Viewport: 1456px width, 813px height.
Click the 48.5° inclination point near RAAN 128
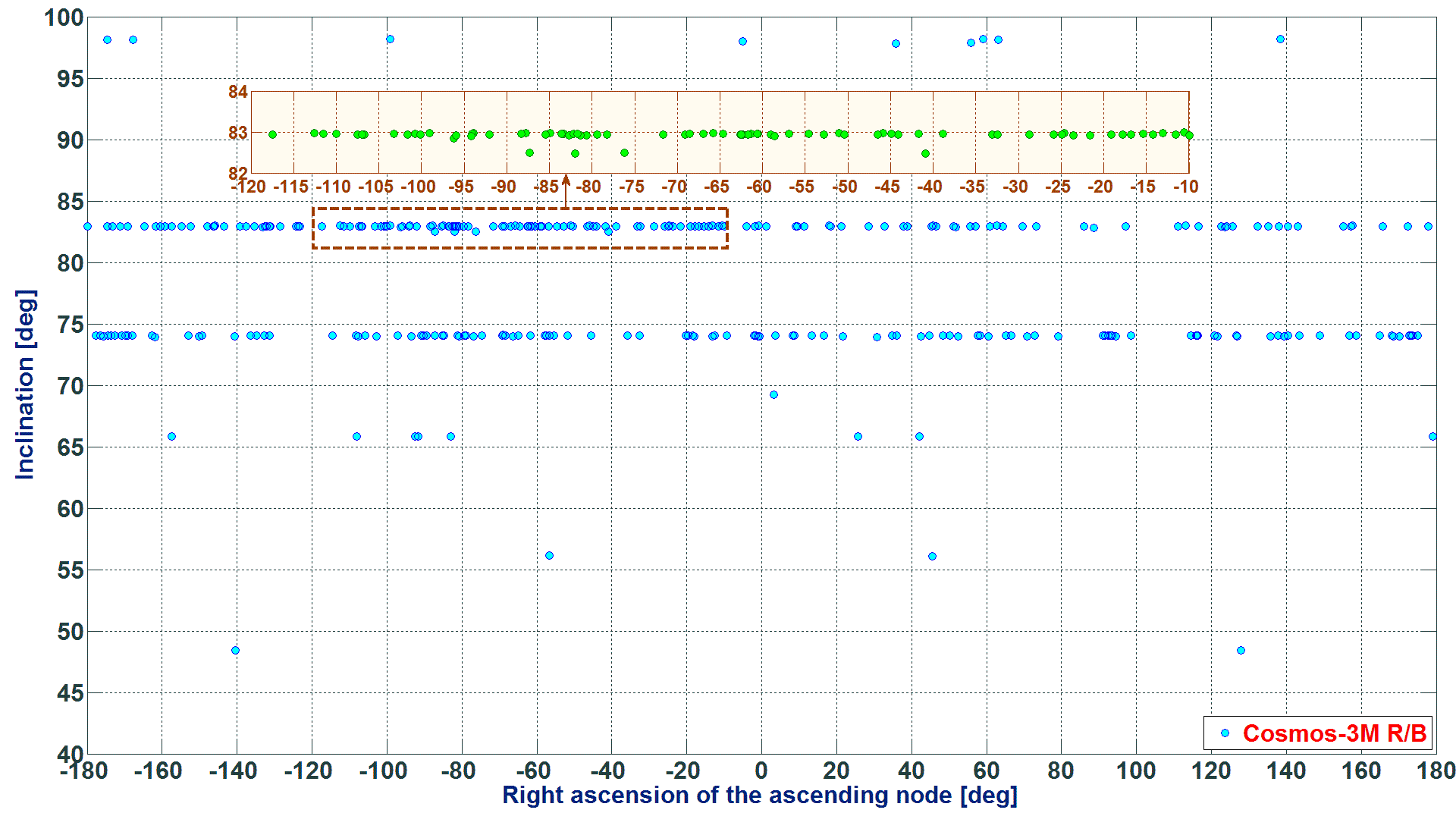pyautogui.click(x=1241, y=650)
